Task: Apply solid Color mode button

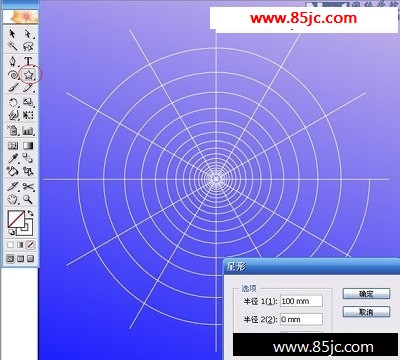Action: [x=10, y=245]
